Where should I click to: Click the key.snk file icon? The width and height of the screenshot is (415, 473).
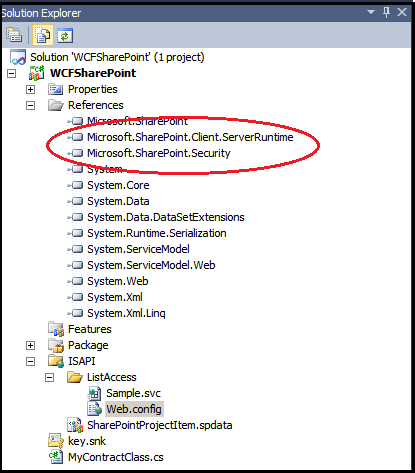tap(56, 441)
